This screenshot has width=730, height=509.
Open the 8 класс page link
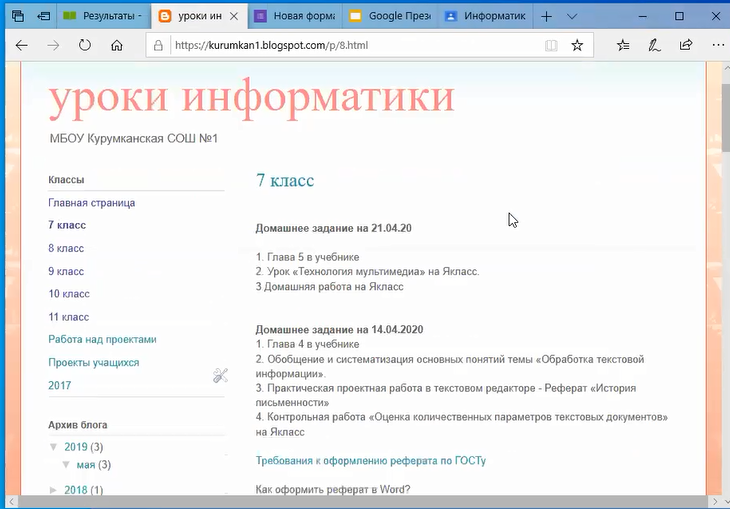[66, 248]
